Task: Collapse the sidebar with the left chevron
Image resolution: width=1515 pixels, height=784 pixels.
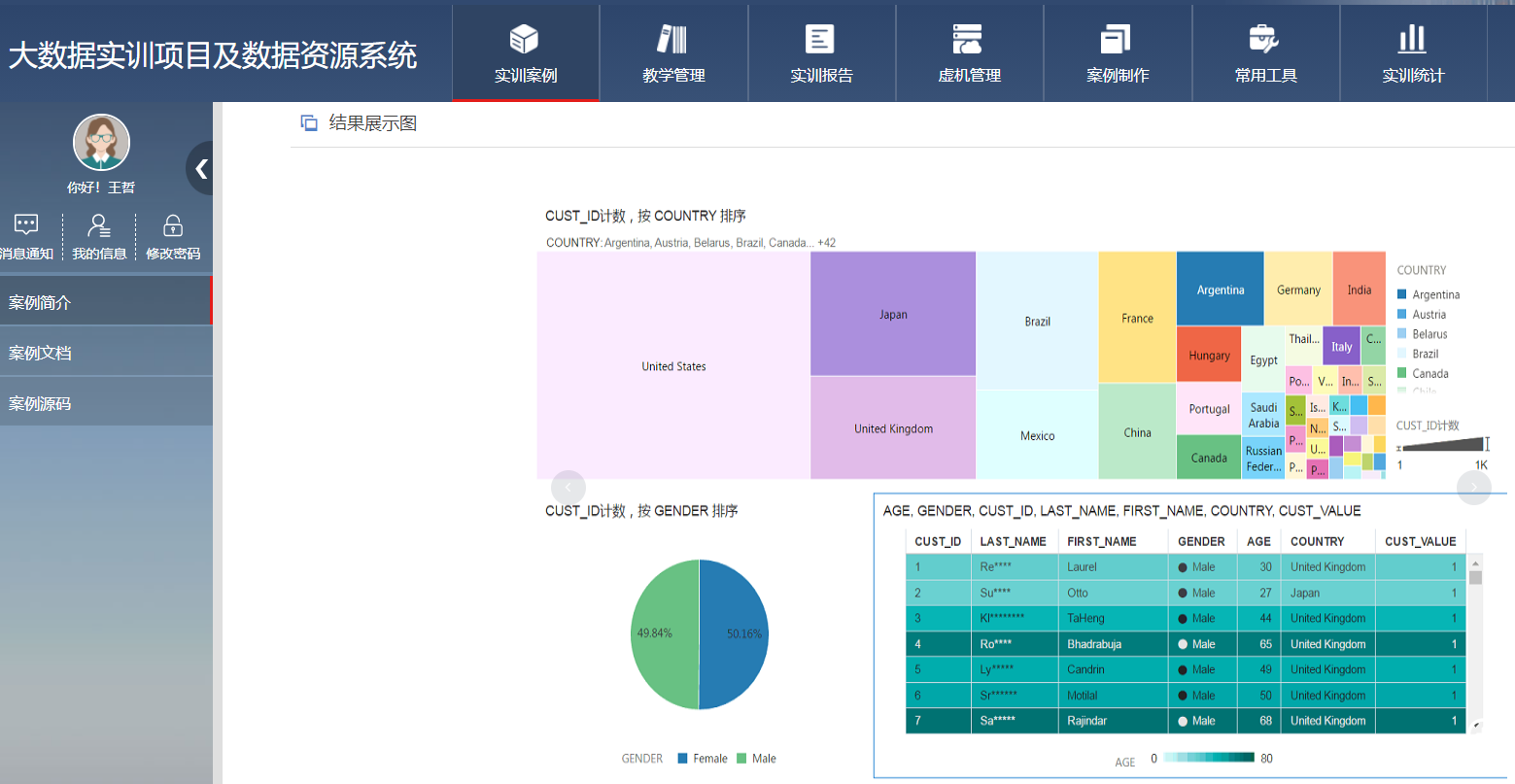Action: (201, 169)
